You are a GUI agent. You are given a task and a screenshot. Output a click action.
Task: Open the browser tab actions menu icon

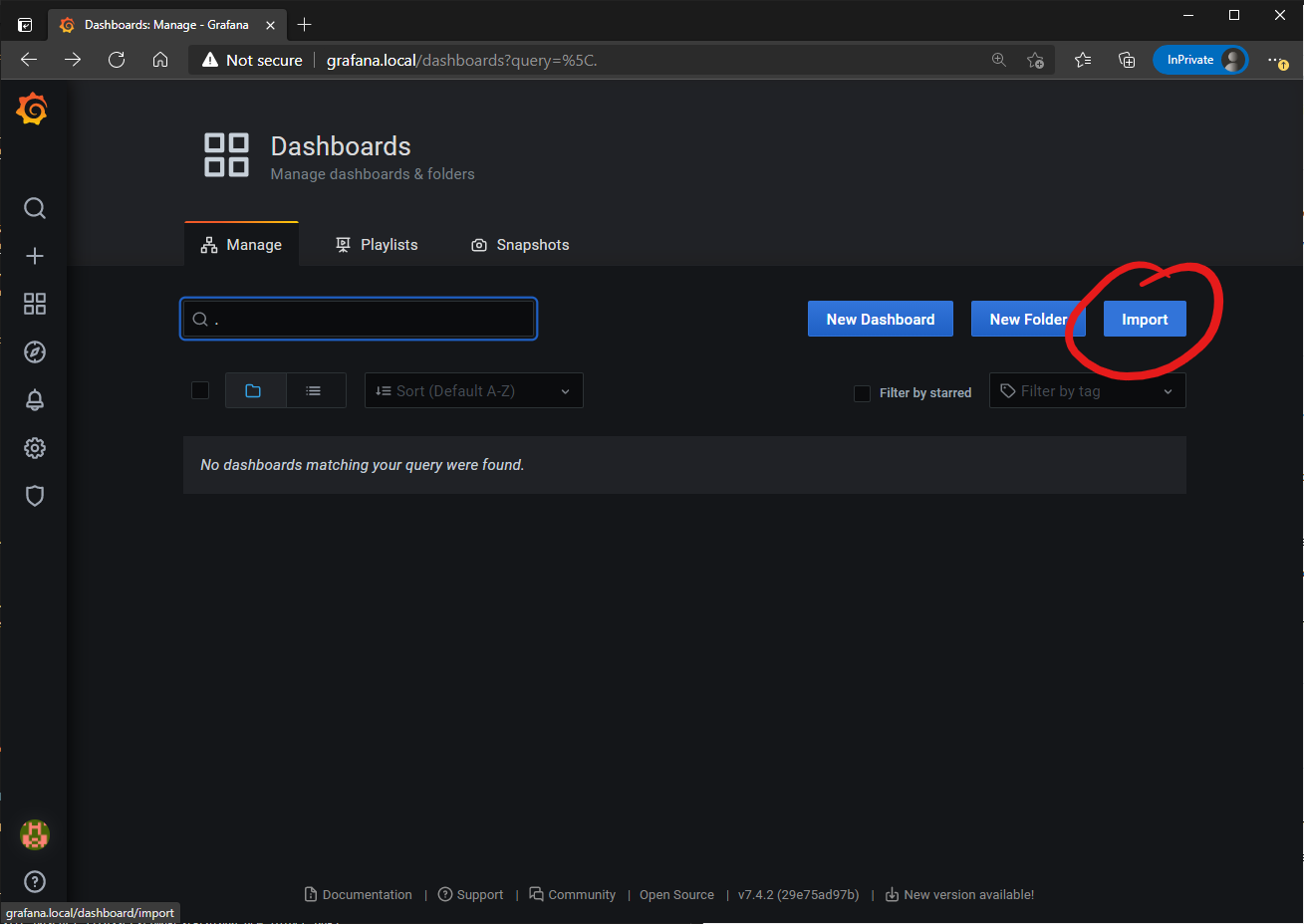click(25, 25)
